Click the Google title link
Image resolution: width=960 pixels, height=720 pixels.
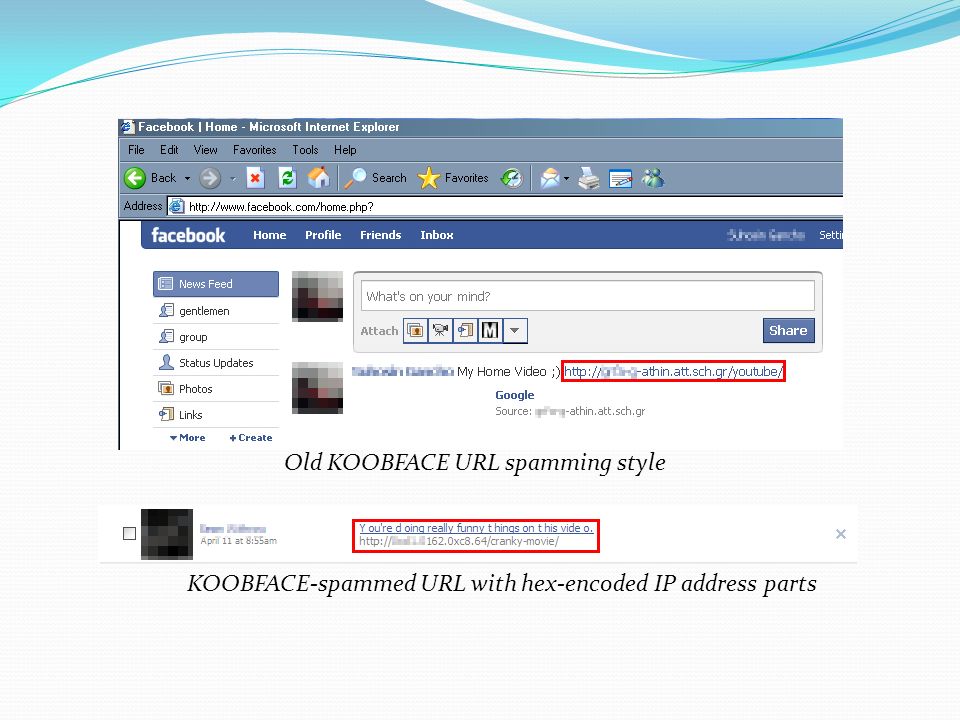point(515,396)
